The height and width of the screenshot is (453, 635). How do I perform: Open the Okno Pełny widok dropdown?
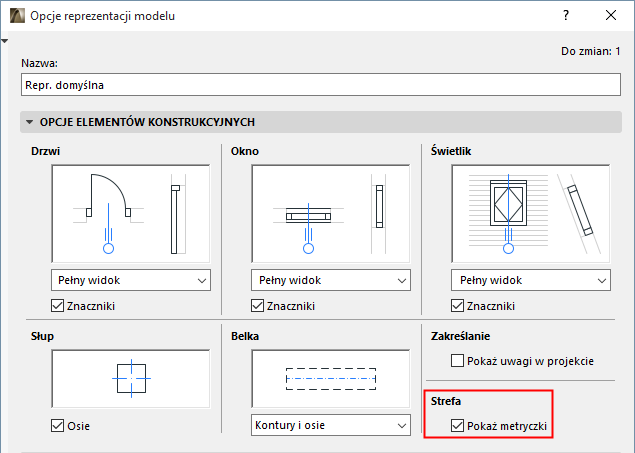click(330, 280)
